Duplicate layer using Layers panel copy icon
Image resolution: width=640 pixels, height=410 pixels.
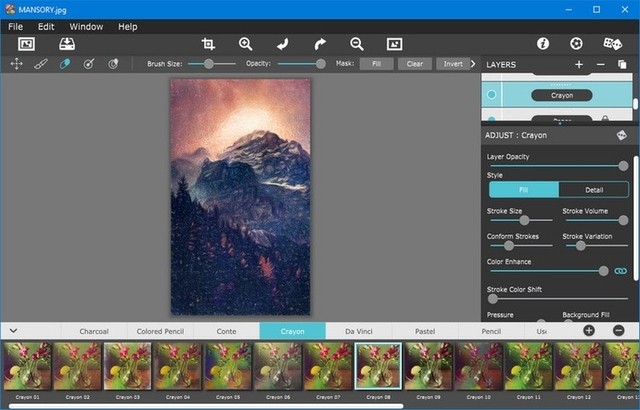click(x=622, y=64)
